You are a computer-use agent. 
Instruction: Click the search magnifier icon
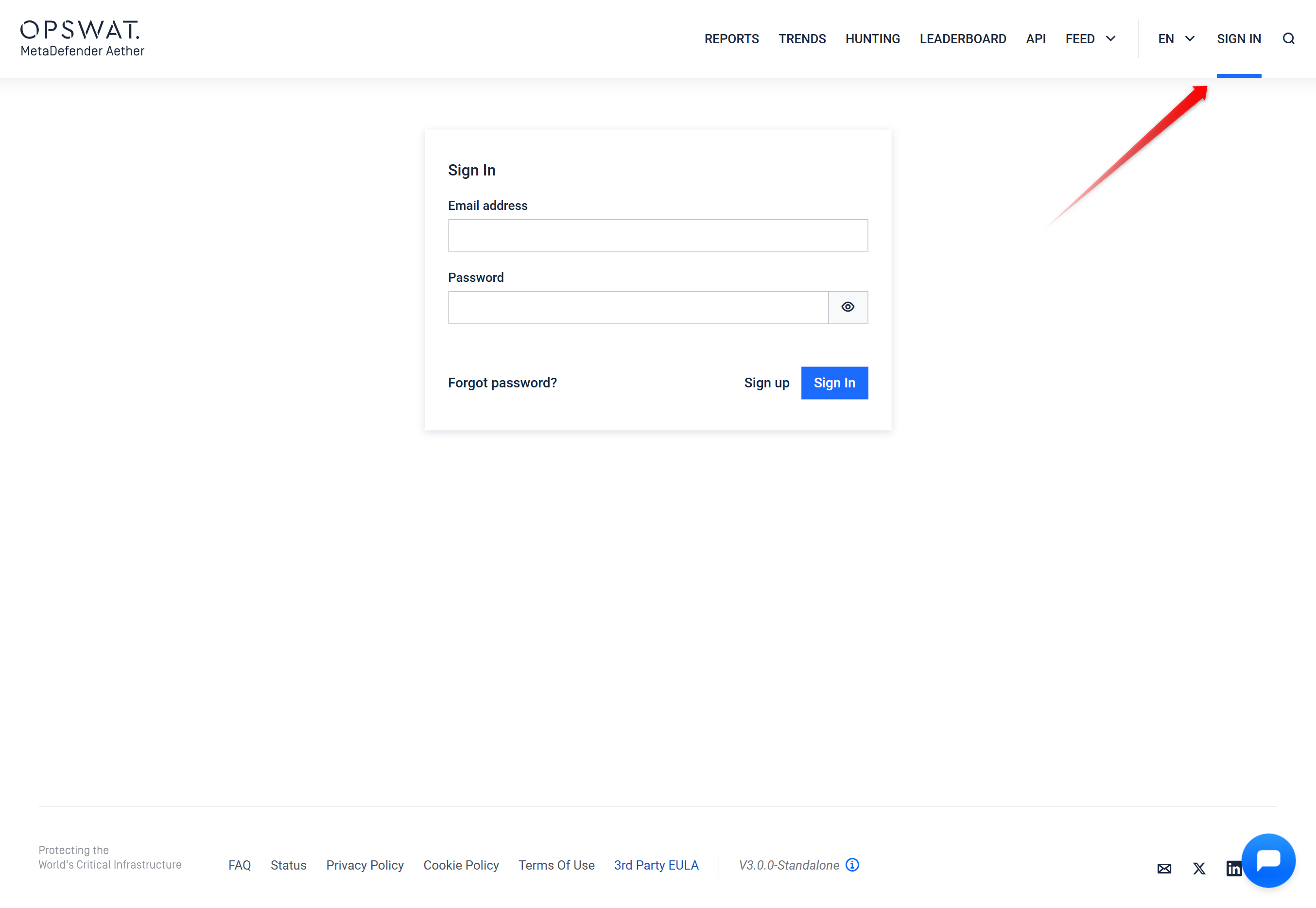(1288, 39)
